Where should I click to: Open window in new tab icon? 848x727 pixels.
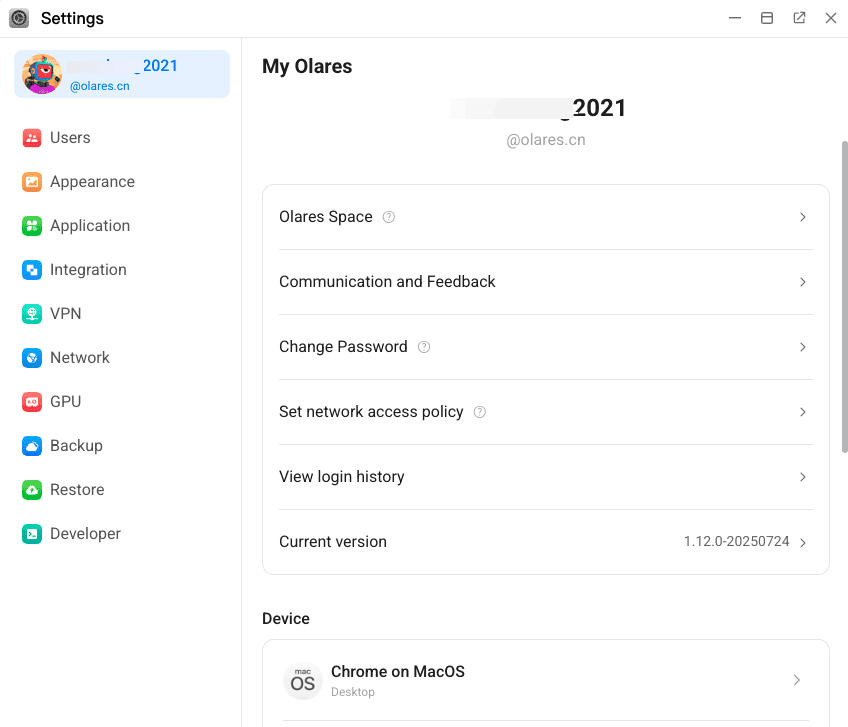click(x=799, y=18)
